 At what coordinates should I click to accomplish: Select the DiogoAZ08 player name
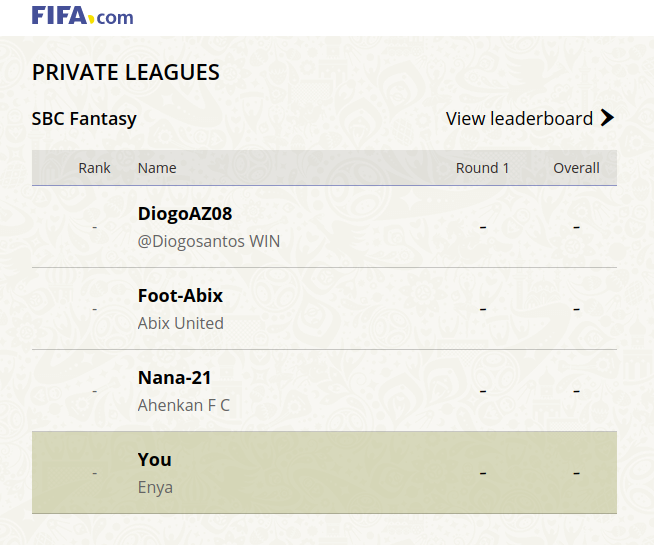tap(185, 214)
